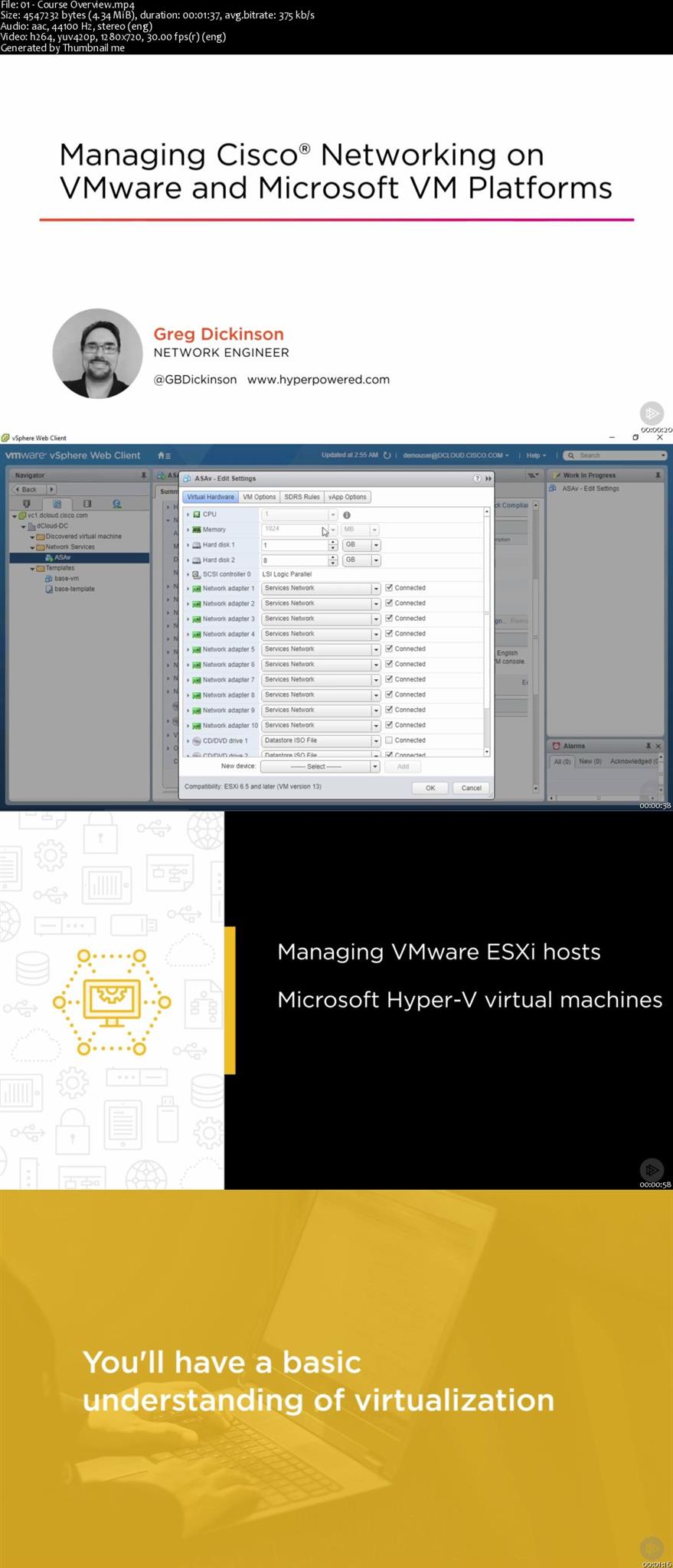Open the demouser@DCLOUD.CISCO.COM account menu
Screen dimensions: 673x1568
click(456, 456)
